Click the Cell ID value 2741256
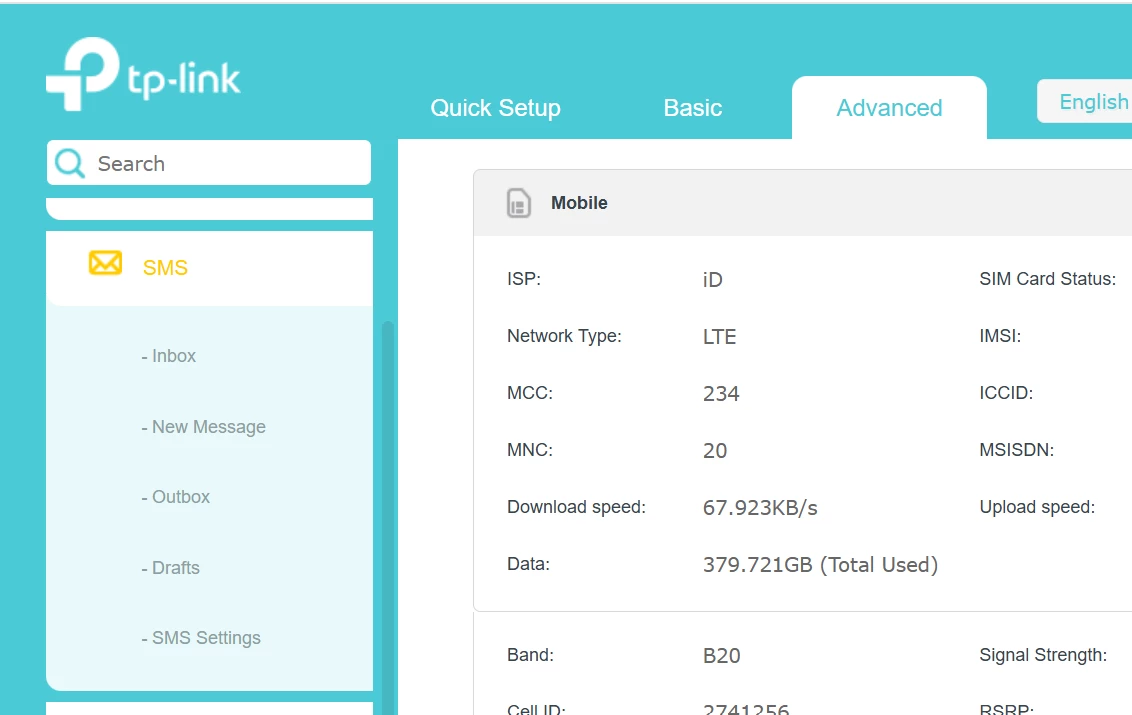The width and height of the screenshot is (1132, 715). [x=746, y=708]
